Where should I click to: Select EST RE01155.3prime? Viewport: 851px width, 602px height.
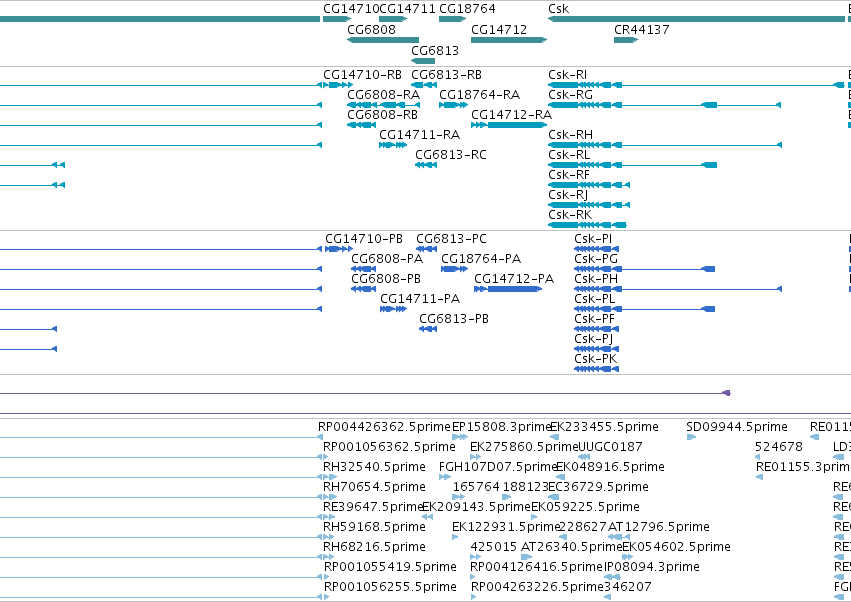(x=759, y=477)
